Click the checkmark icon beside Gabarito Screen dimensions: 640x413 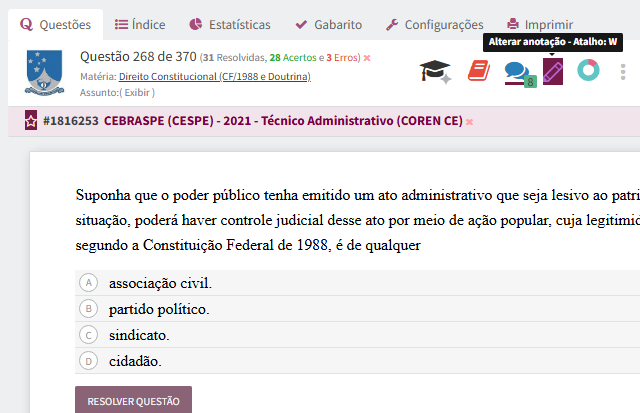tap(301, 25)
